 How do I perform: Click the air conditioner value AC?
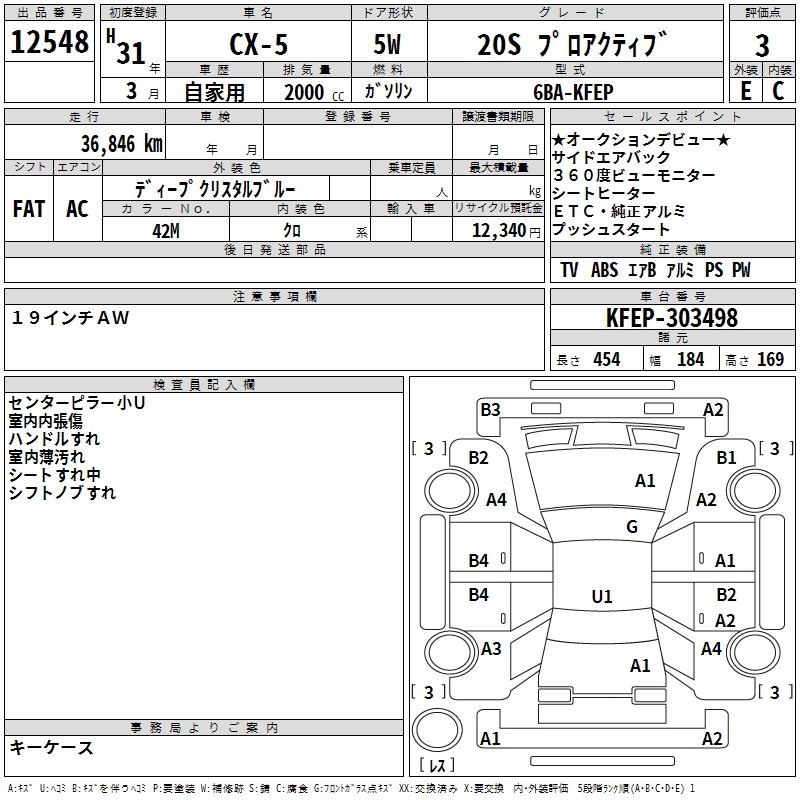(x=78, y=209)
